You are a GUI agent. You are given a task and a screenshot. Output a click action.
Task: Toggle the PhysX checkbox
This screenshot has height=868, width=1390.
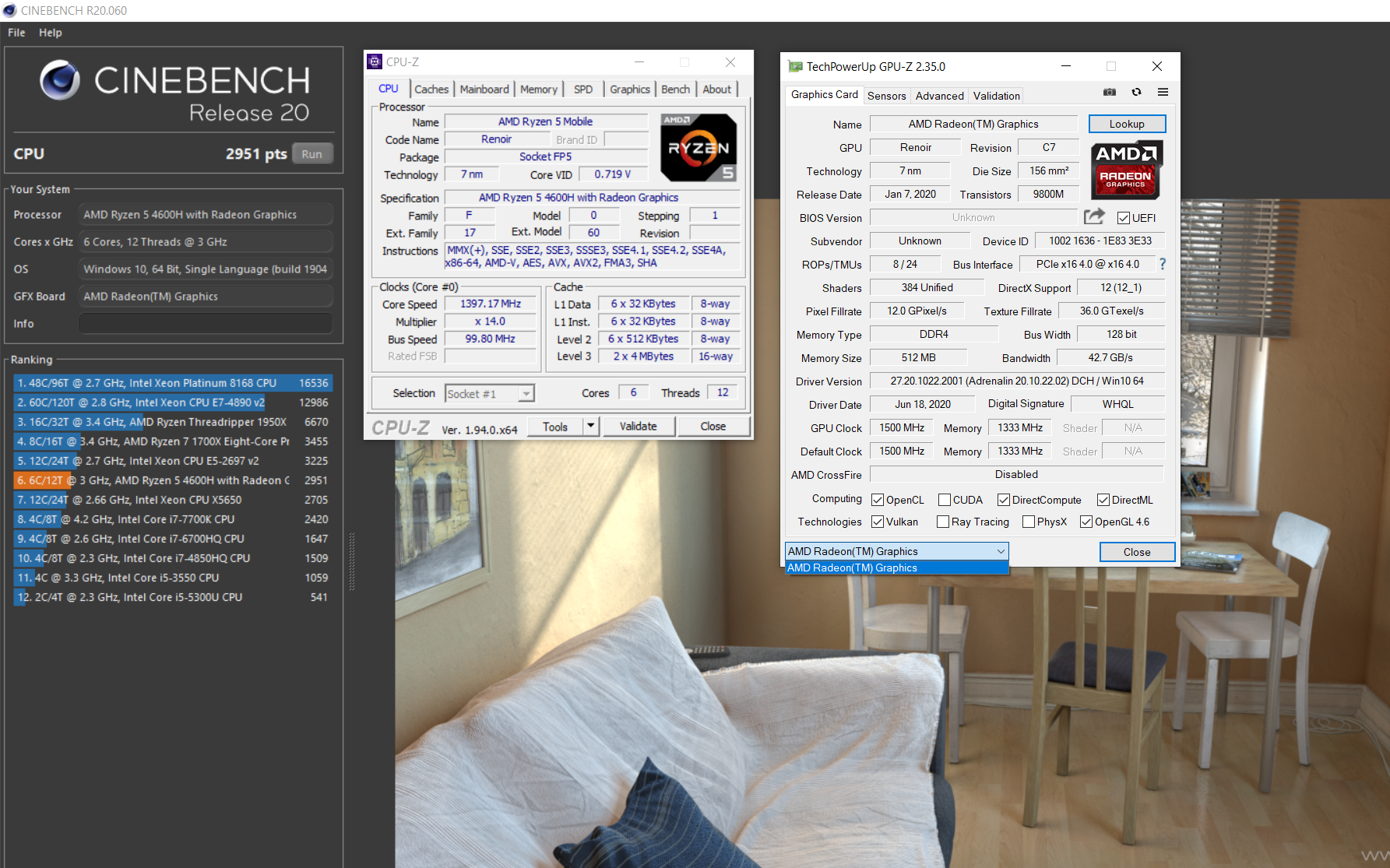click(x=1029, y=522)
